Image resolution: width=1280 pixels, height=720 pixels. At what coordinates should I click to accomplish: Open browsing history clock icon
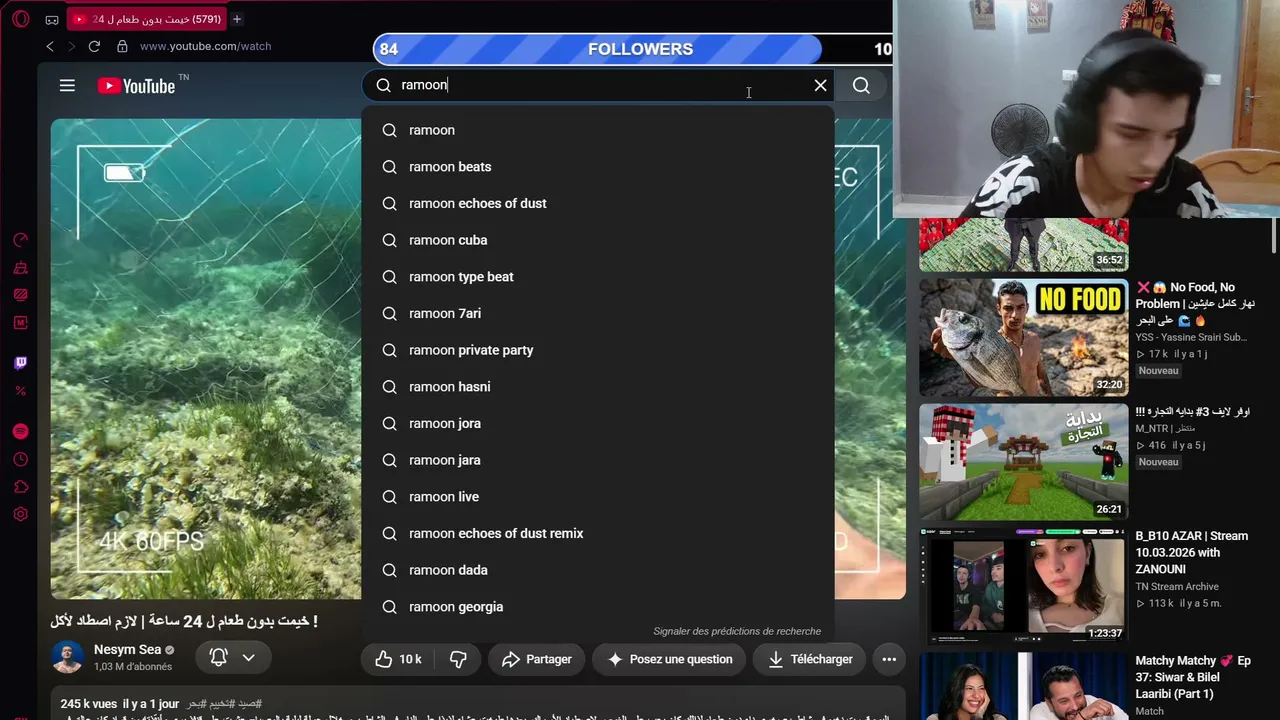[20, 459]
